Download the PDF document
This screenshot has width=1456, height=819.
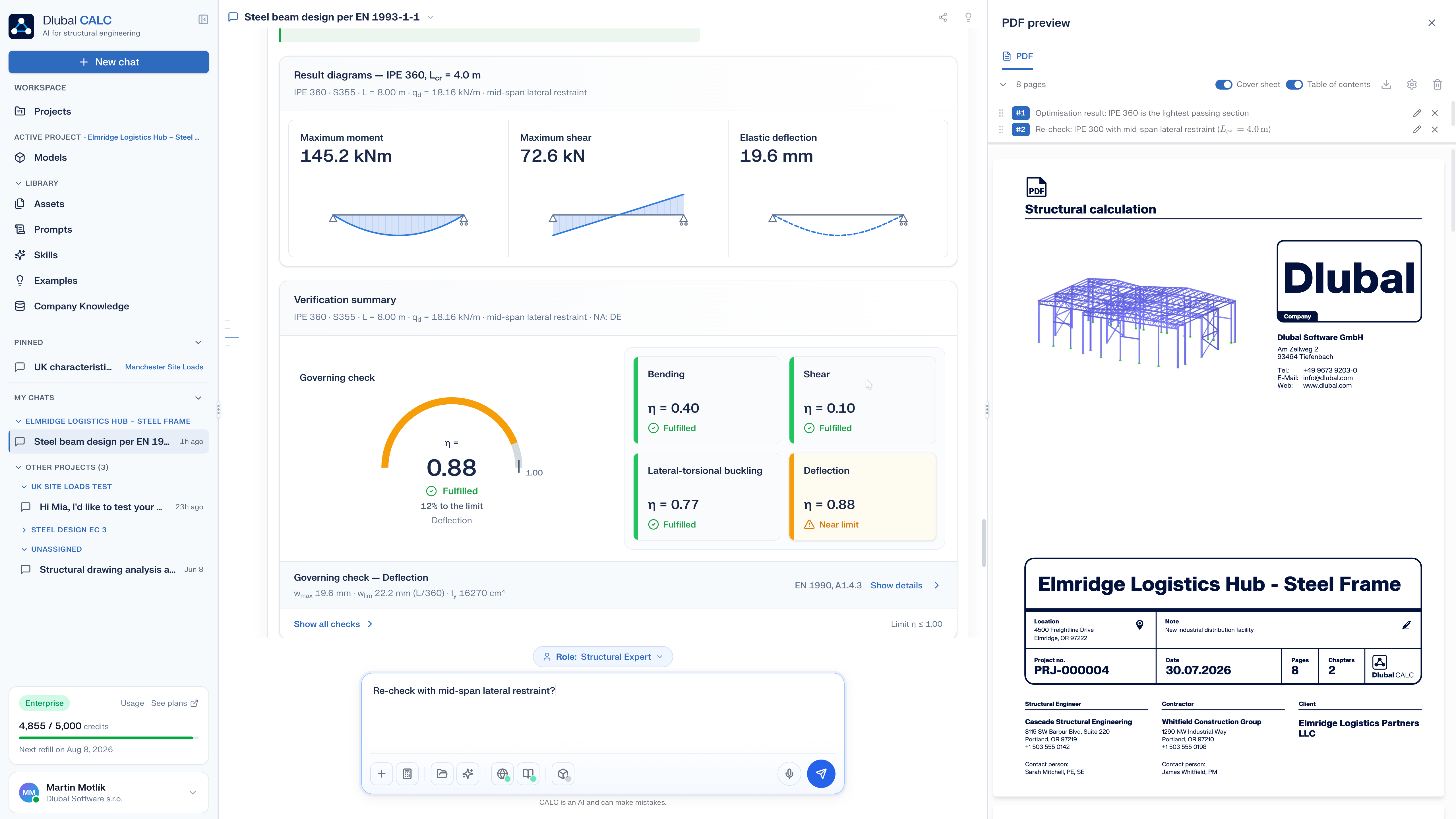[1386, 85]
